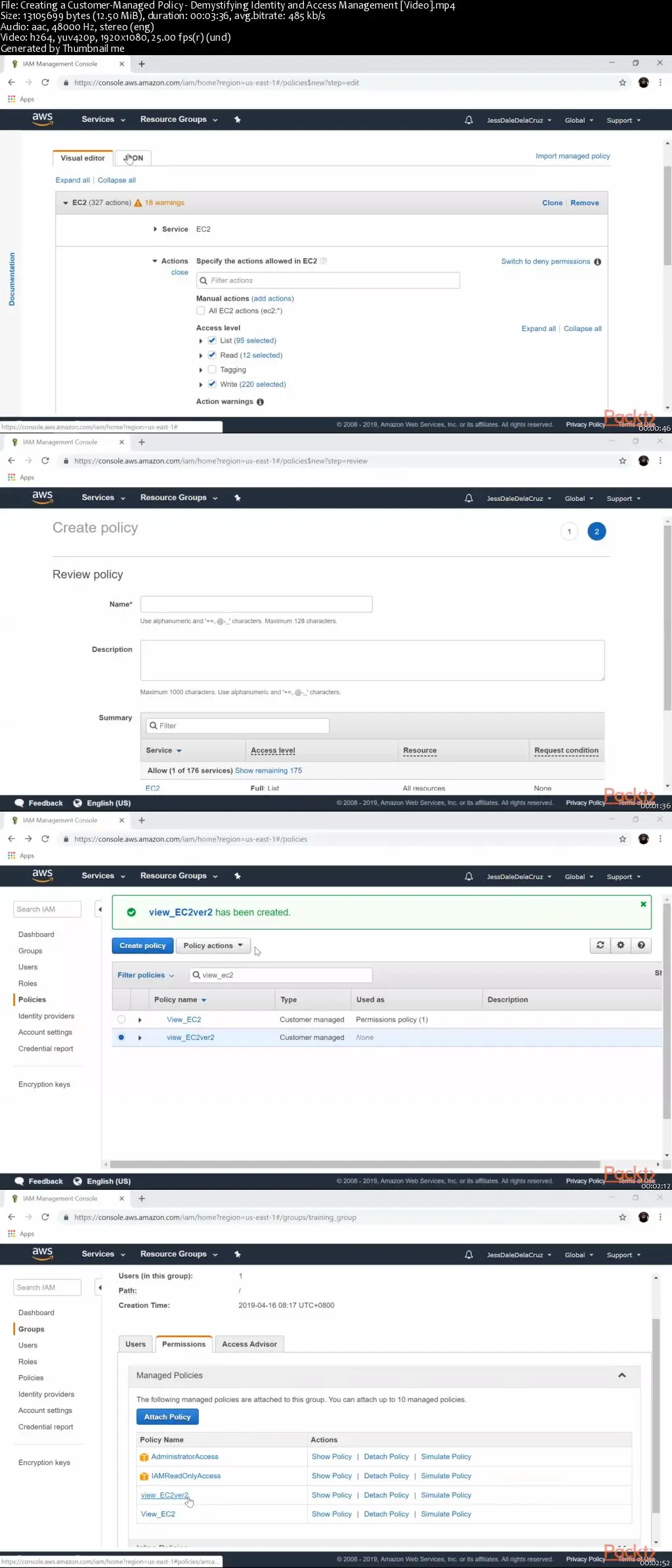Click Show Policy for IAMReadOnlyAccess row
This screenshot has width=672, height=1568.
332,1475
